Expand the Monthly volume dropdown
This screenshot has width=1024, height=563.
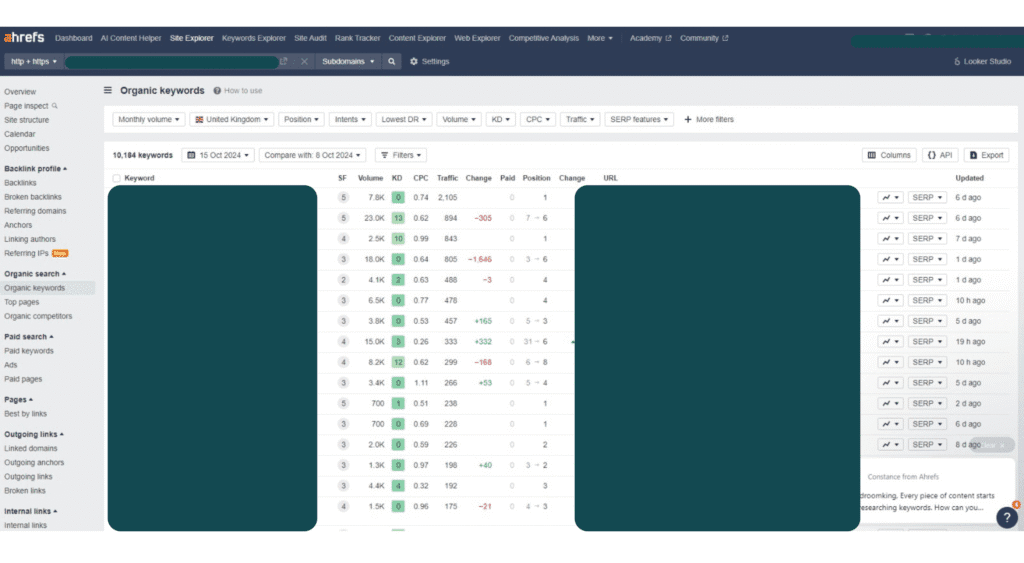tap(149, 119)
